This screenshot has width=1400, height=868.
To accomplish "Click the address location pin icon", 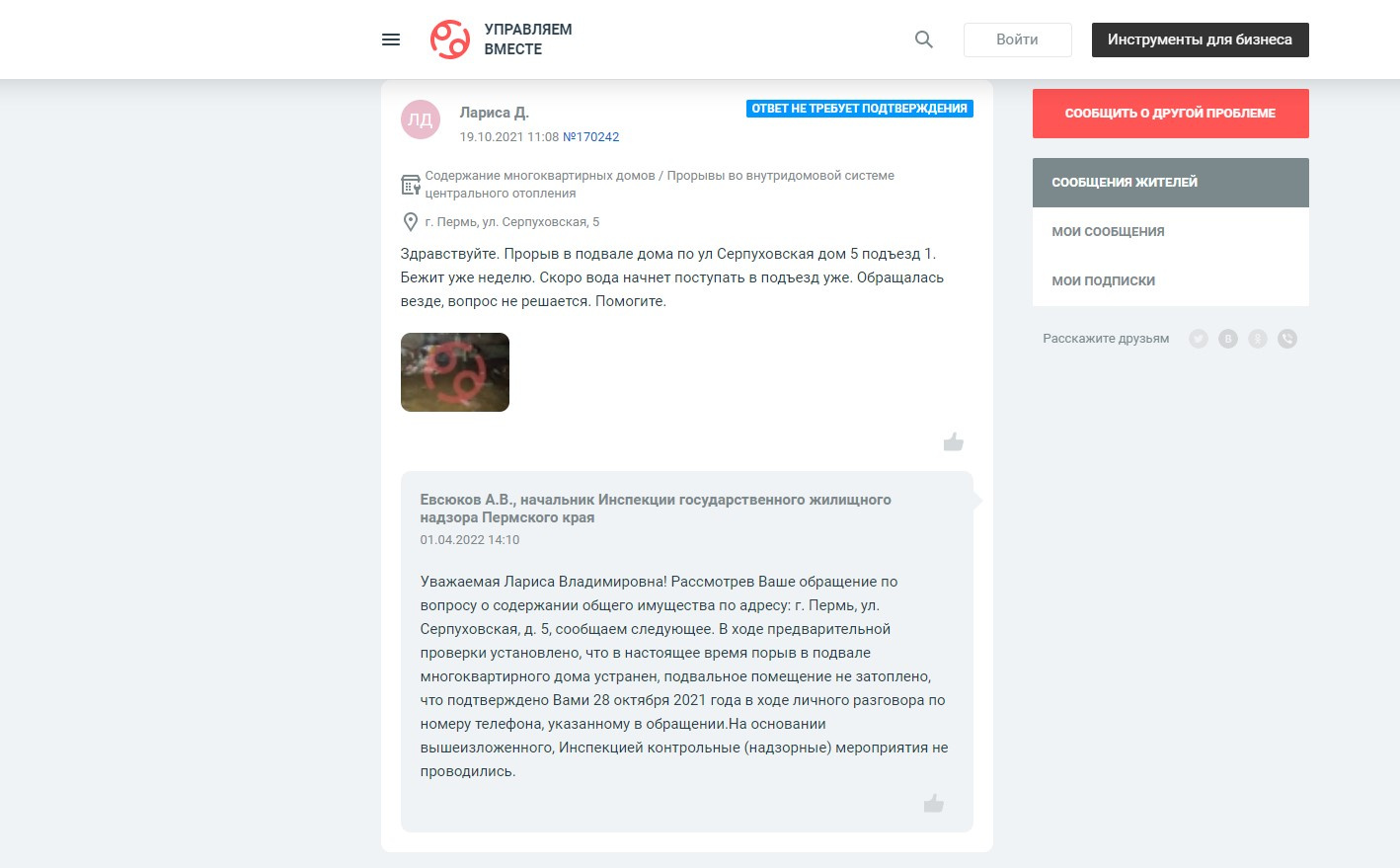I will pos(411,222).
